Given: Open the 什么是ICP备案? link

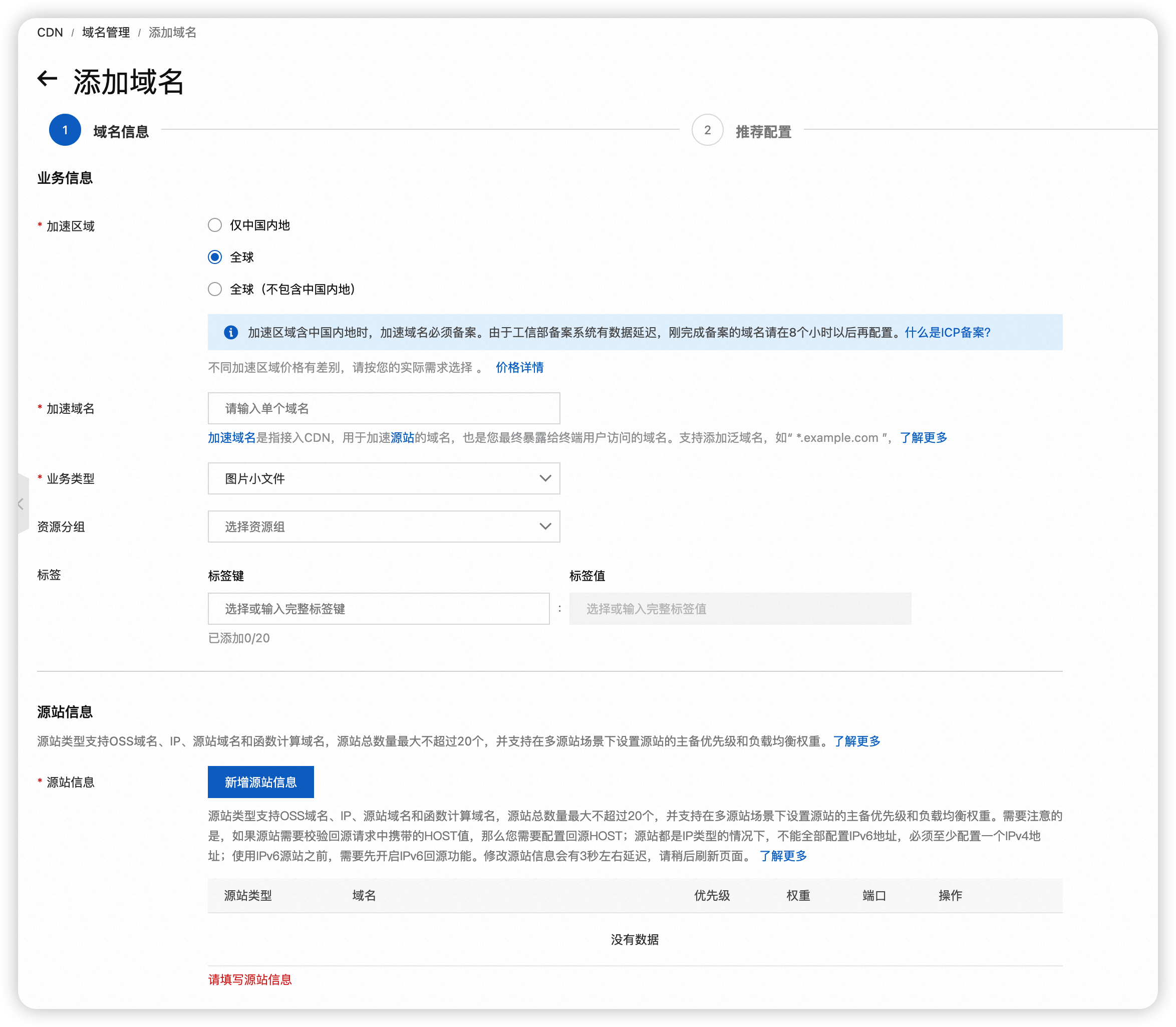Looking at the screenshot, I should point(948,333).
